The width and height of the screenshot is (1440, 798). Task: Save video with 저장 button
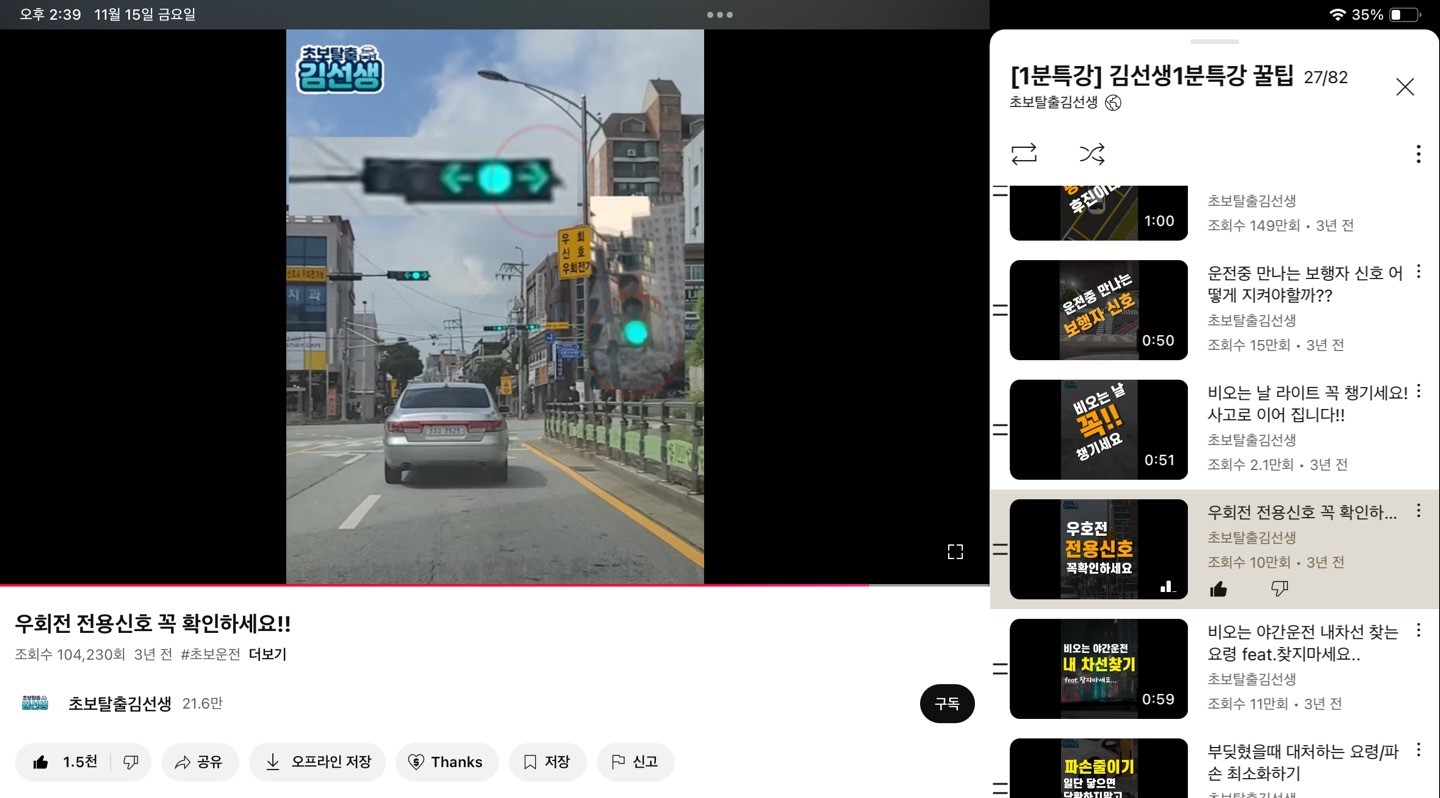pyautogui.click(x=548, y=762)
